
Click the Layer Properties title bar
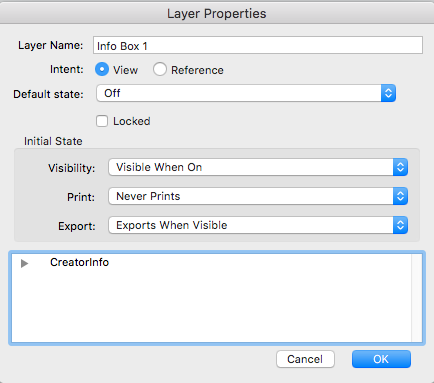[x=217, y=13]
